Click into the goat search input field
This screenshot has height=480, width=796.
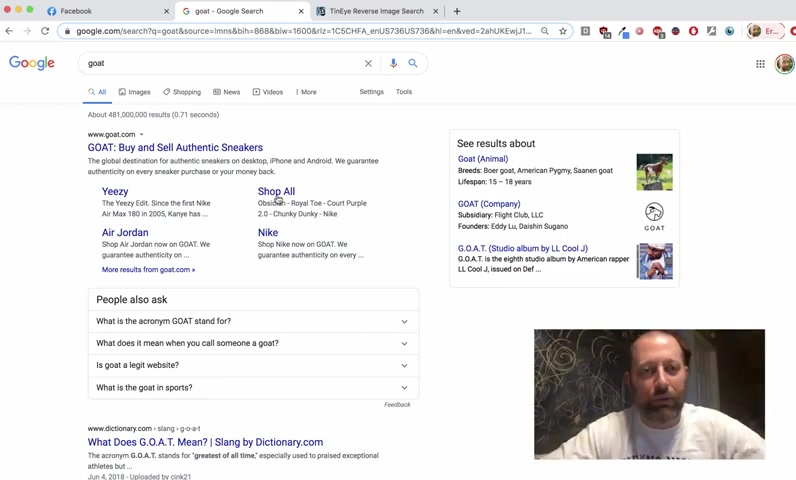pos(221,63)
